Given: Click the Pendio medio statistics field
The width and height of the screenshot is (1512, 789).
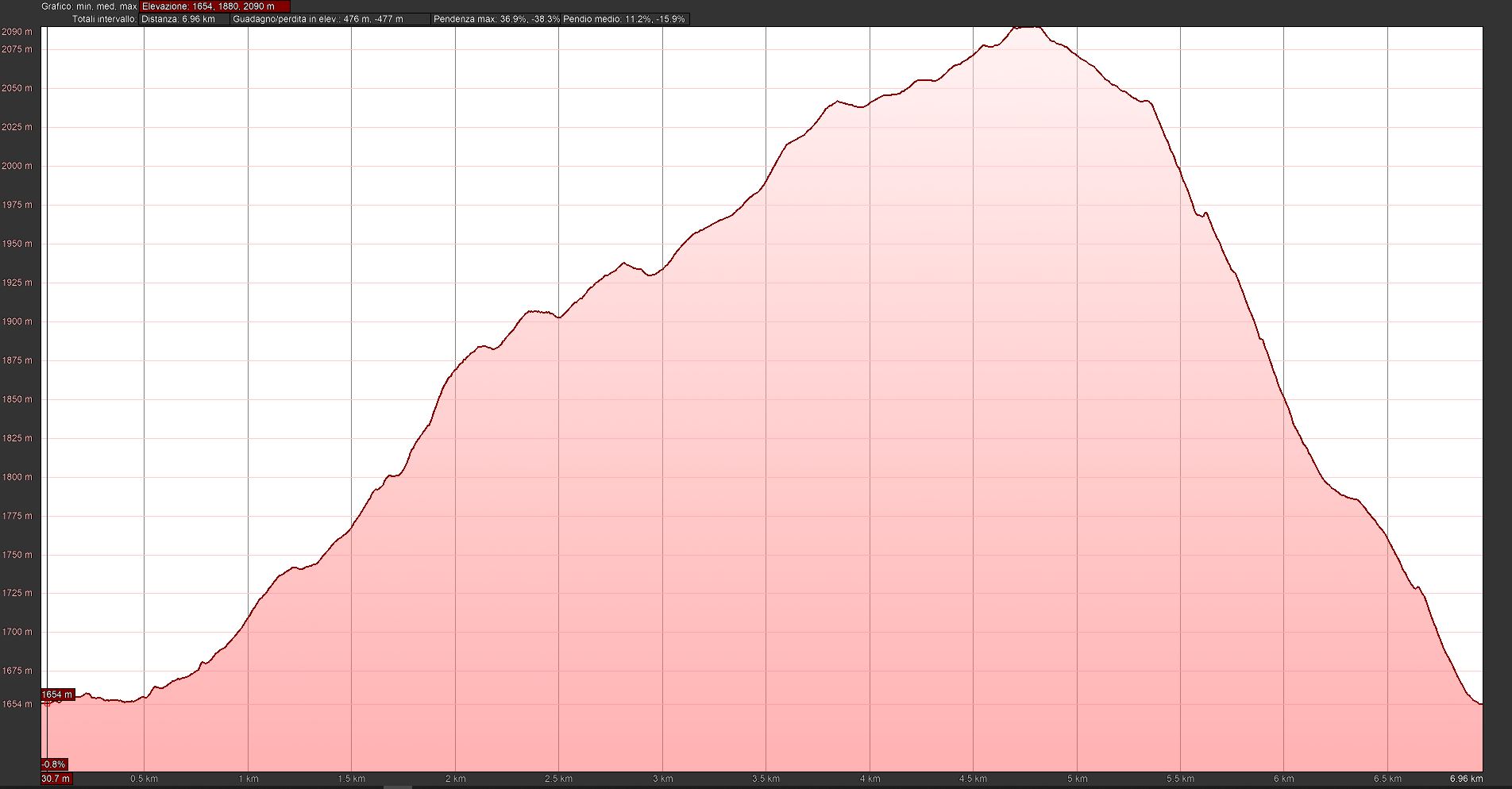Looking at the screenshot, I should click(624, 19).
